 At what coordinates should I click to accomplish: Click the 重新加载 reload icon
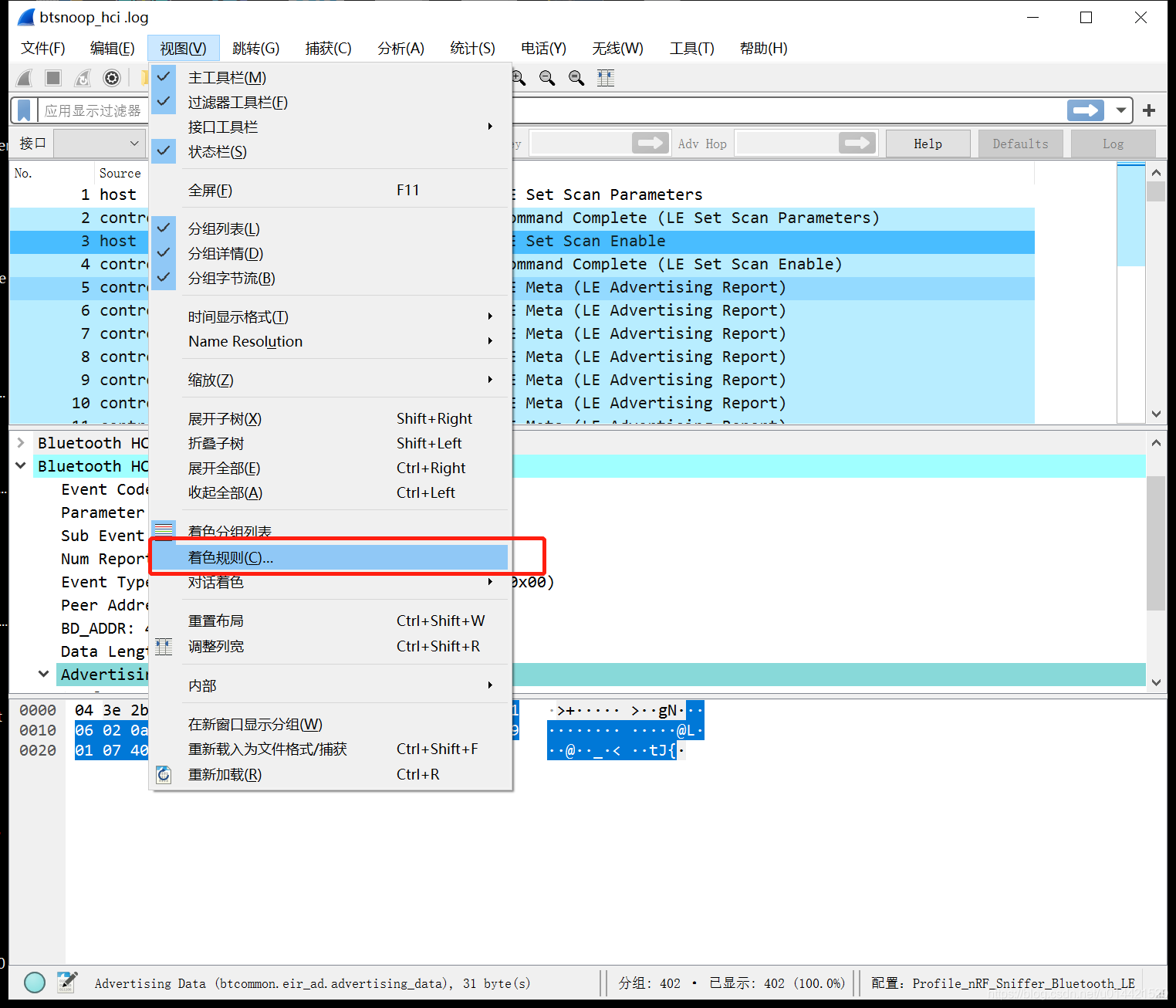pyautogui.click(x=164, y=774)
